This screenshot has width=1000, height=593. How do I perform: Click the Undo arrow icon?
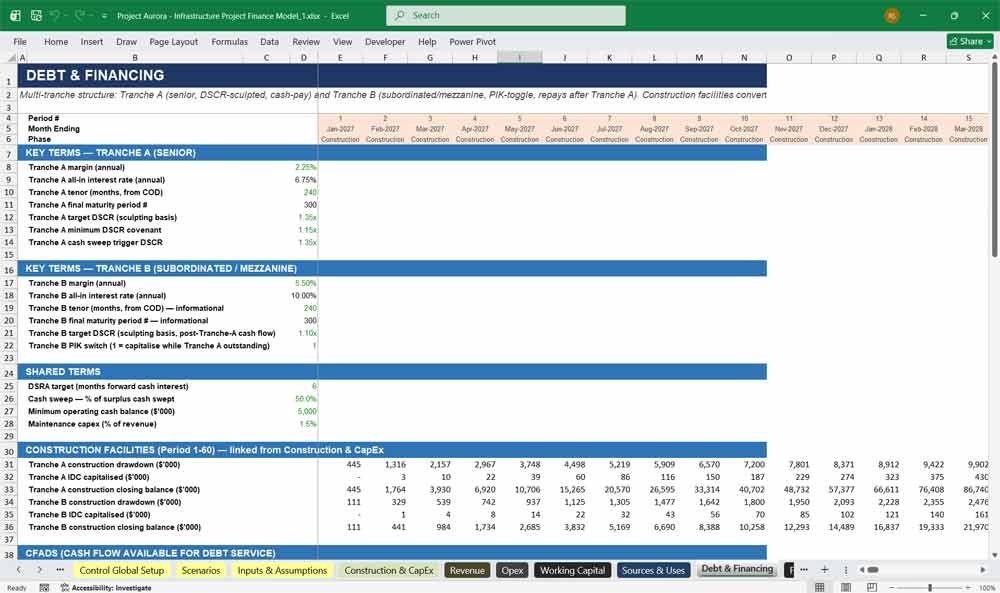coord(55,15)
